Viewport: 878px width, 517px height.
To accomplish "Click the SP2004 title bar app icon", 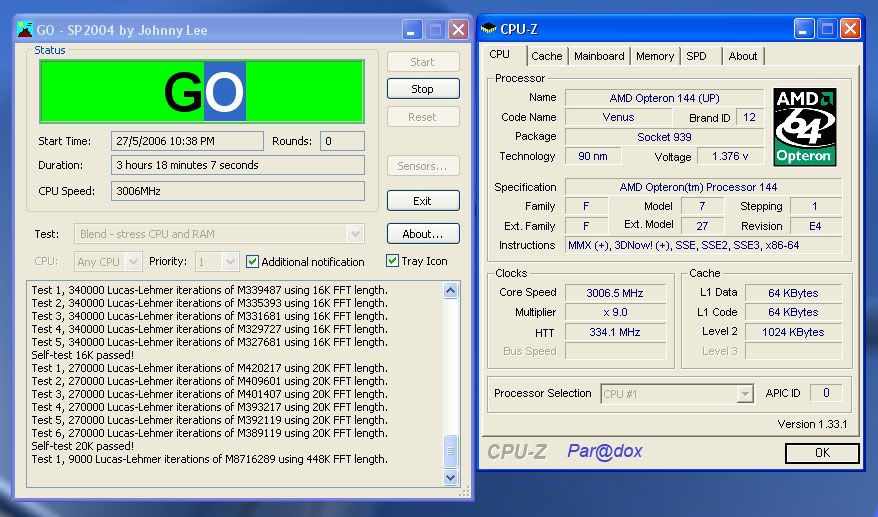I will [x=25, y=29].
